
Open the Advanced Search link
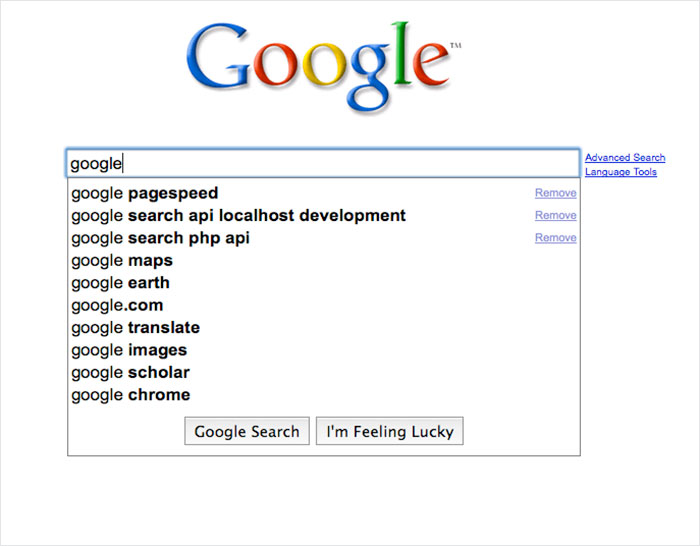pyautogui.click(x=625, y=158)
